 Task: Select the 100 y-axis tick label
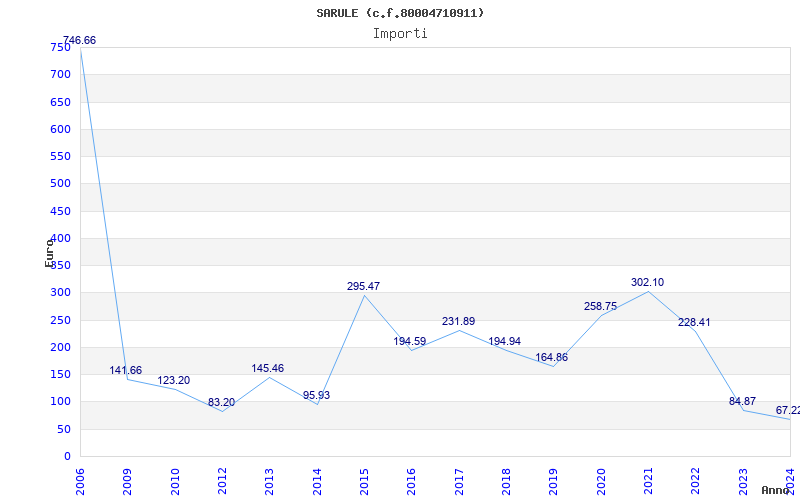(60, 402)
